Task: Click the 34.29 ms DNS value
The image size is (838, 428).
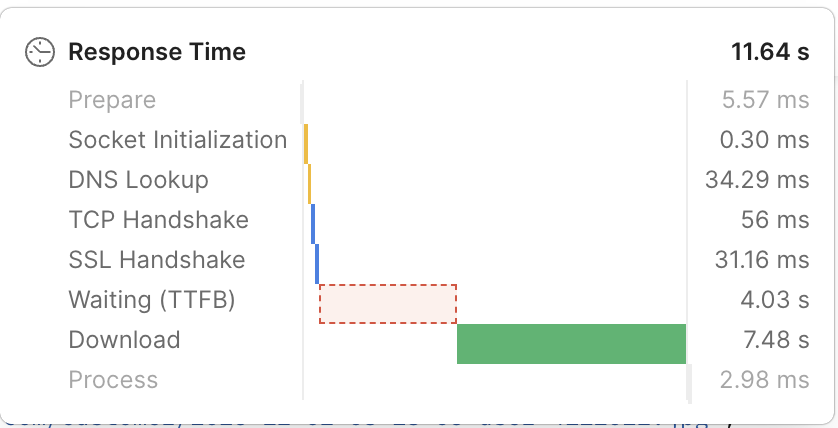Action: click(x=757, y=180)
